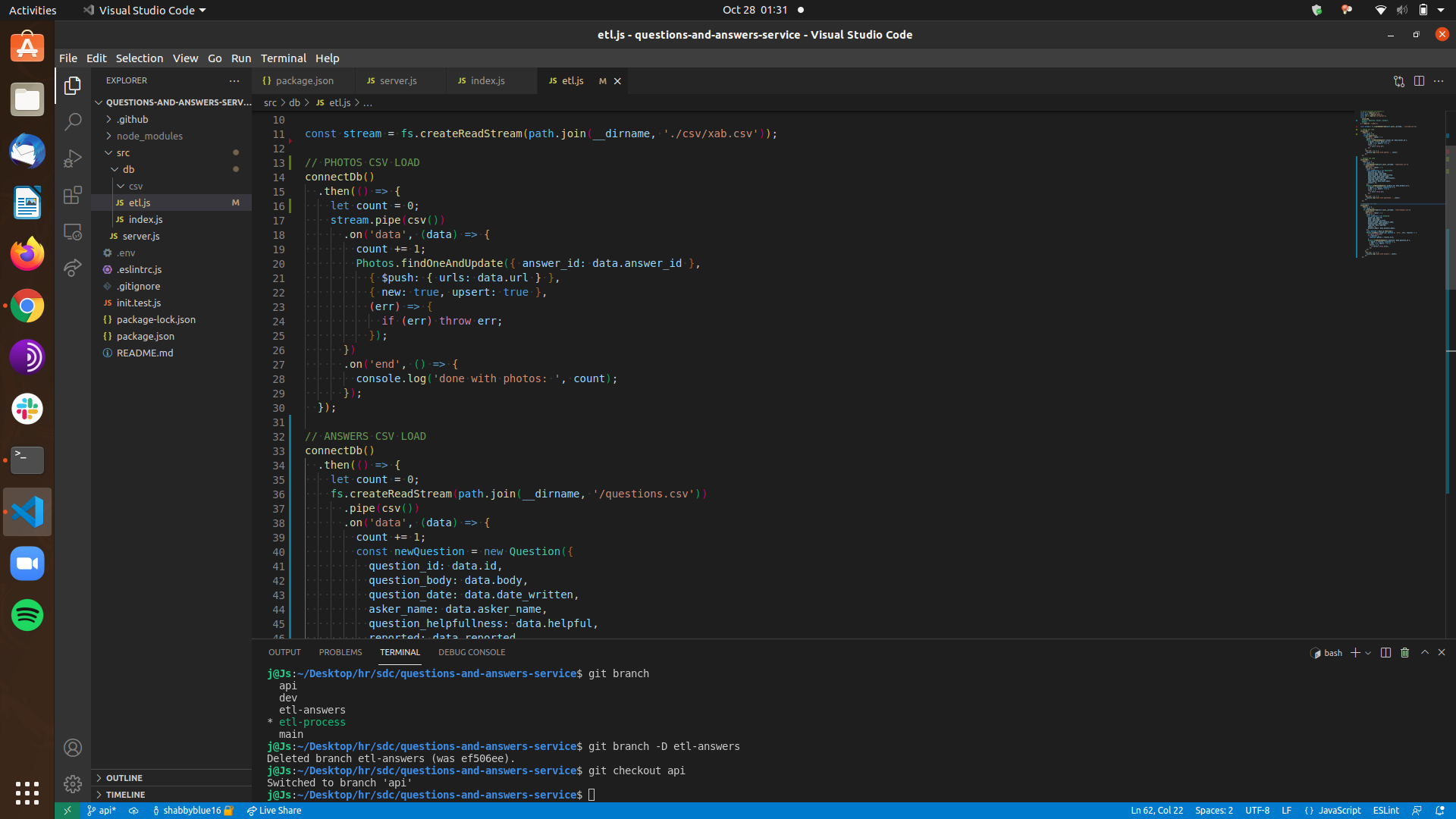Image resolution: width=1456 pixels, height=819 pixels.
Task: Expand the .github folder
Action: (133, 119)
